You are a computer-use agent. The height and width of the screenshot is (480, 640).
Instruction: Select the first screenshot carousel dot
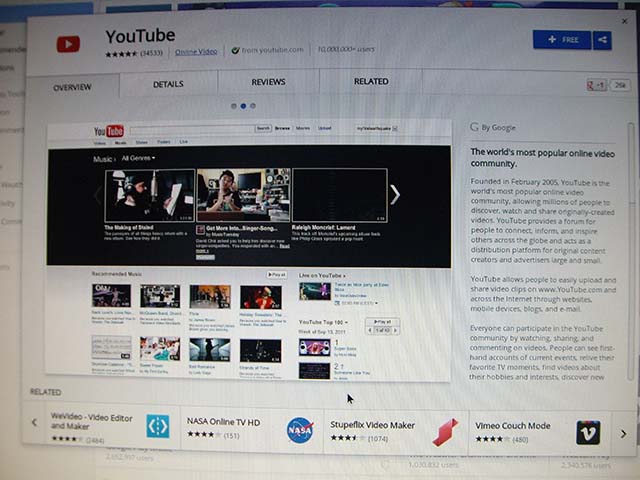[x=234, y=105]
